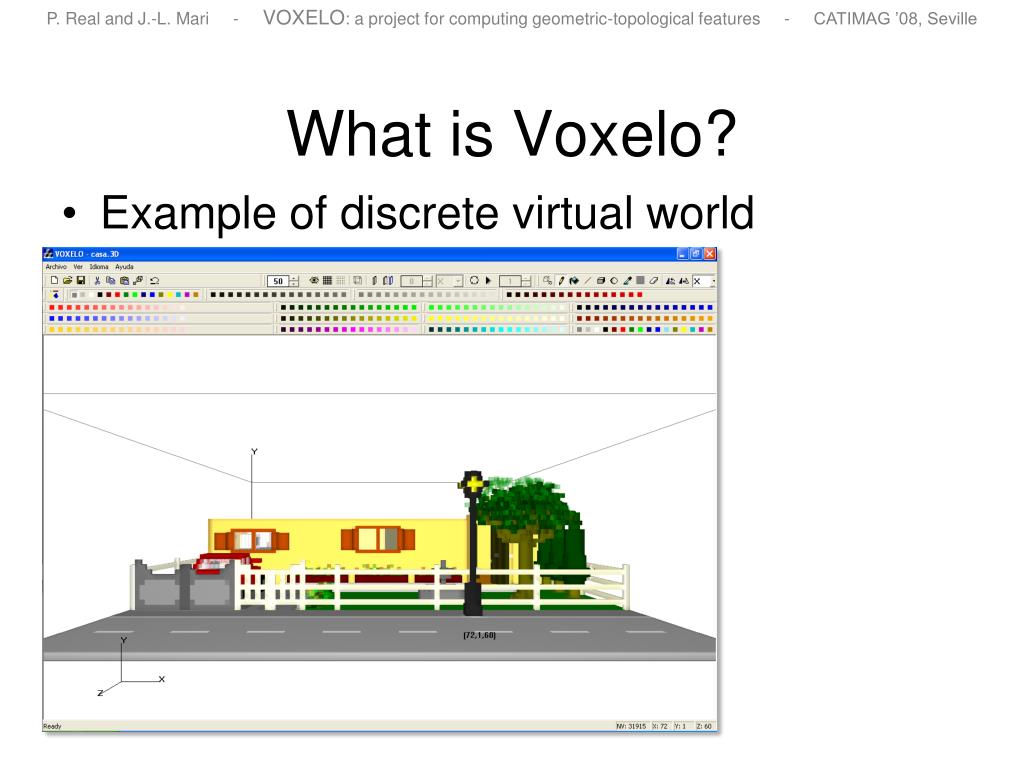Copy selection with the copy icon

[x=110, y=281]
